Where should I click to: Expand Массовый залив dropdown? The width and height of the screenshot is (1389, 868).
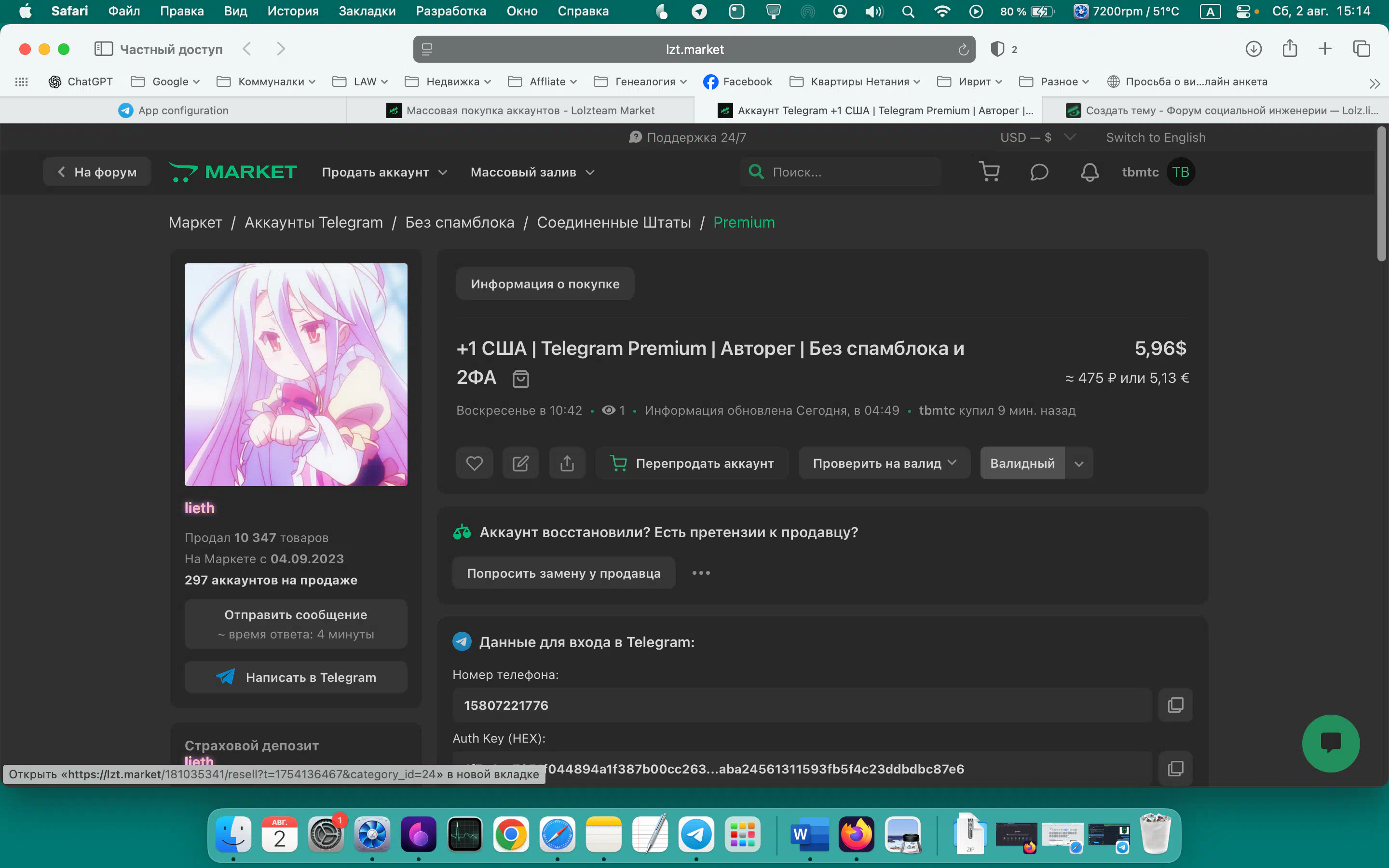(x=532, y=172)
